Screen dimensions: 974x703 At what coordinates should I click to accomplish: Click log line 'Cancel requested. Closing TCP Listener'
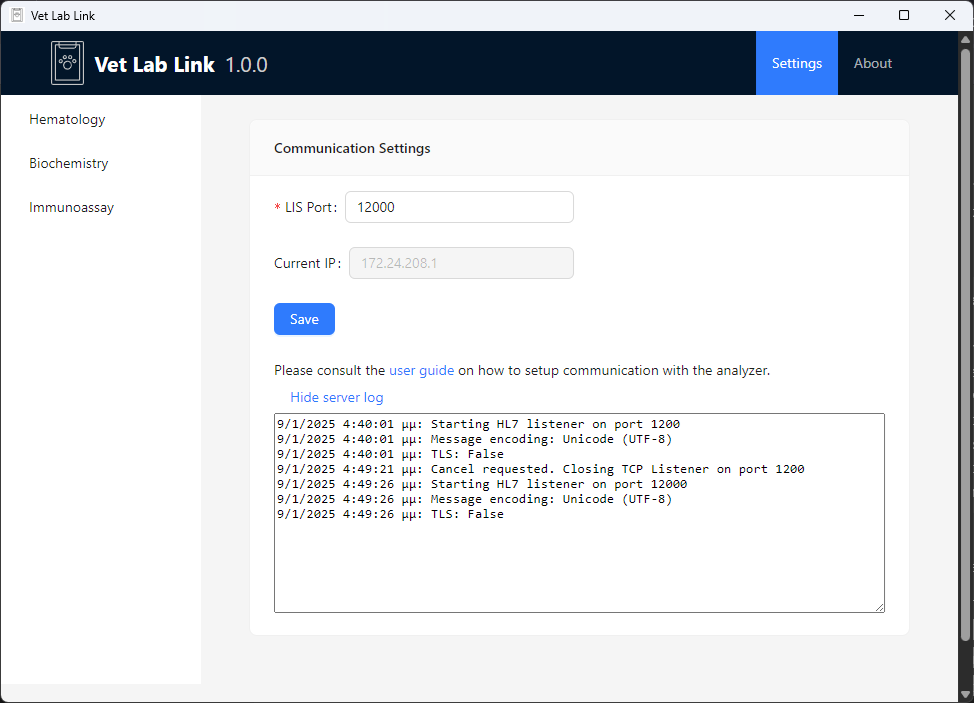[x=540, y=469]
